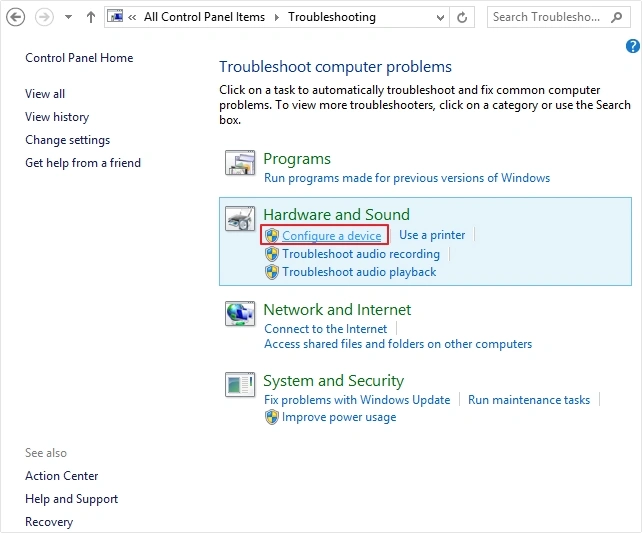Click shield icon beside Improve power usage
The image size is (642, 533).
click(271, 418)
